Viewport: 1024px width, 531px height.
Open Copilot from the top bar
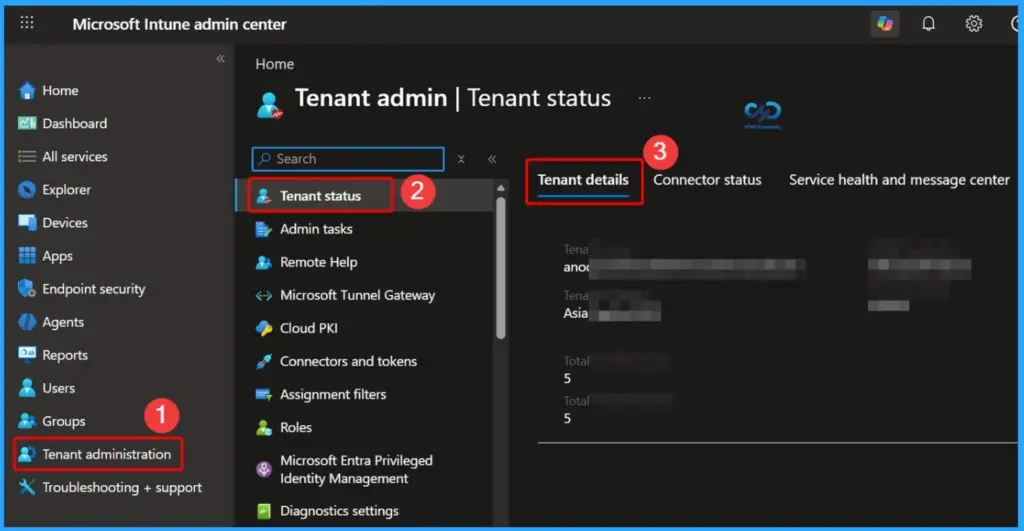pos(885,24)
